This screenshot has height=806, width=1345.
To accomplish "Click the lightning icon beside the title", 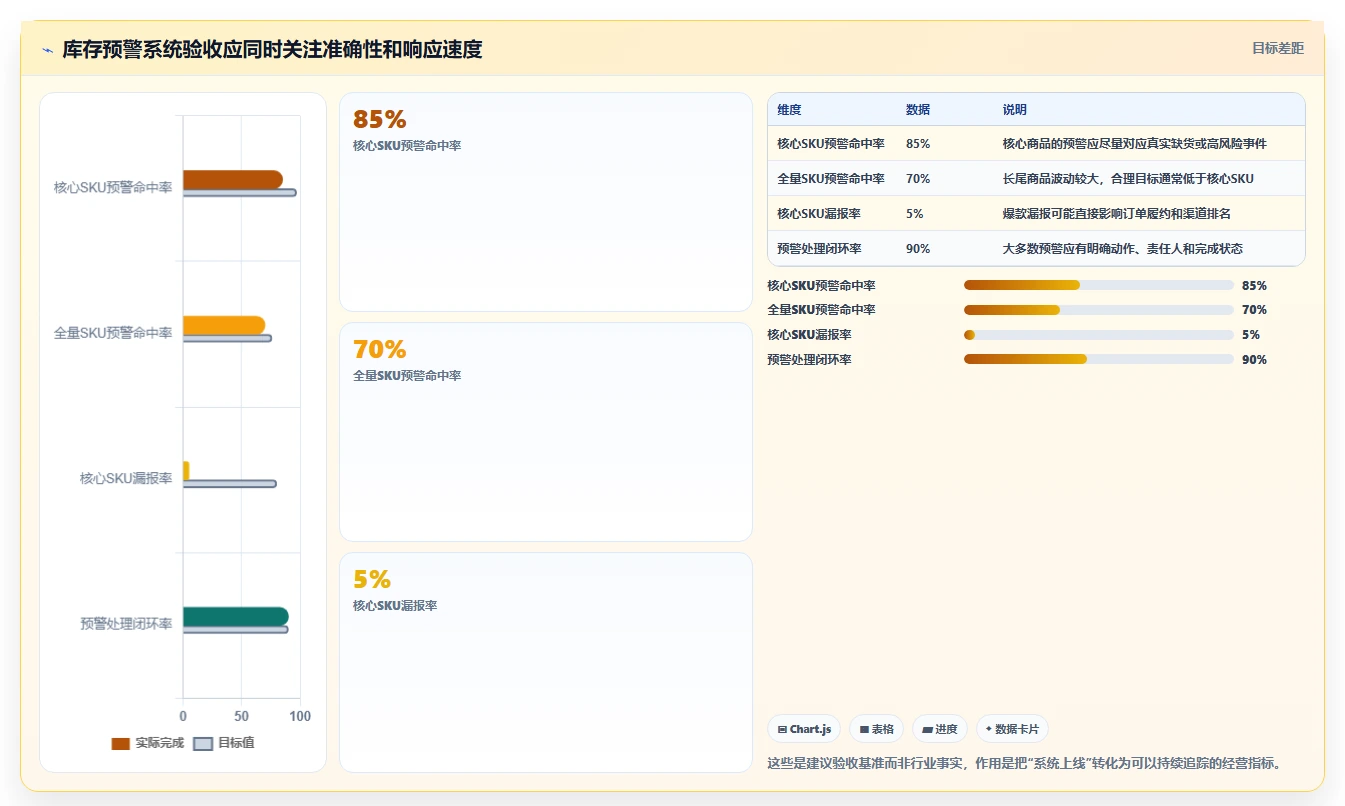I will pyautogui.click(x=47, y=49).
